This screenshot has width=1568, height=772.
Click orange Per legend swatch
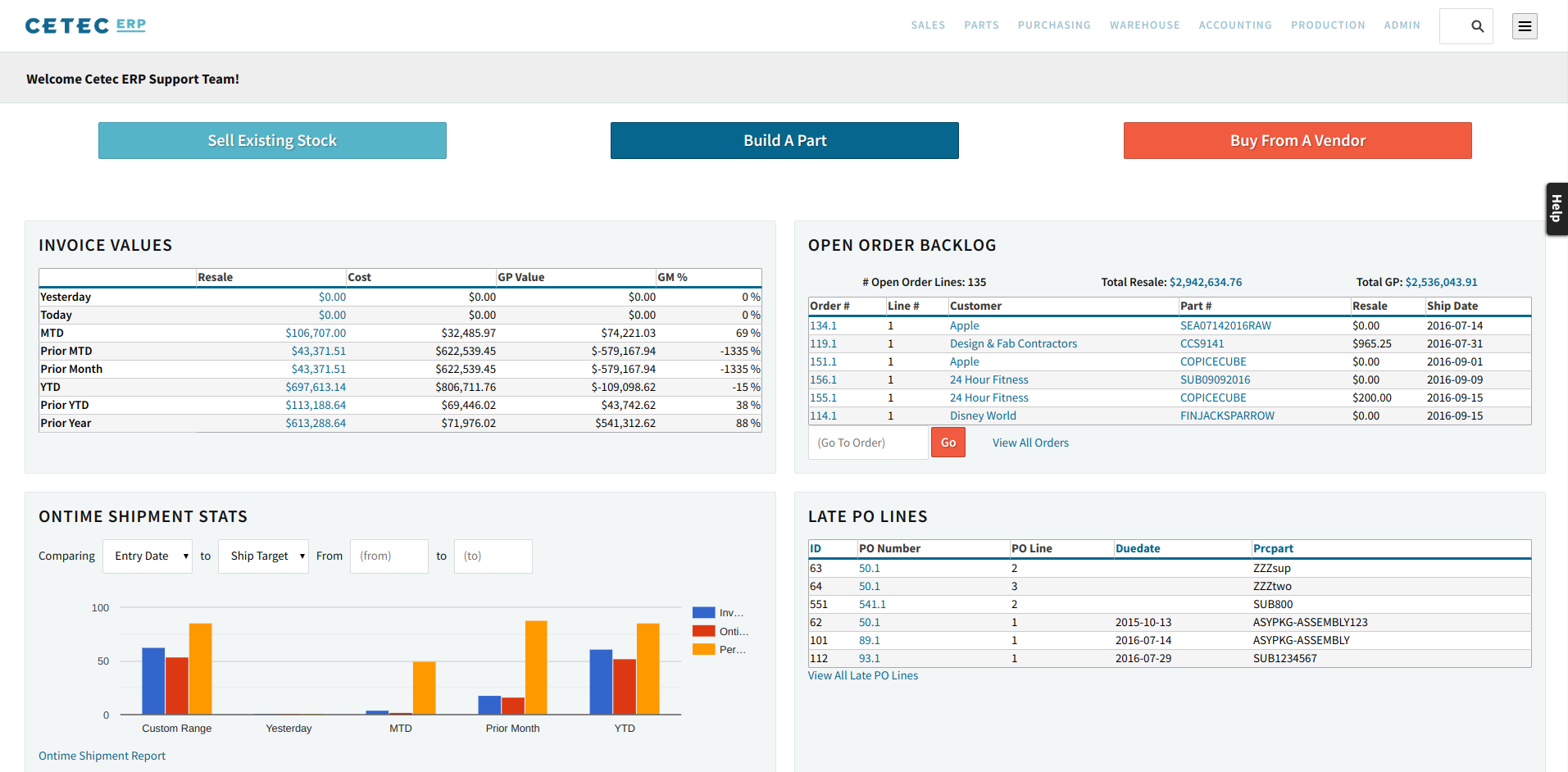point(703,649)
